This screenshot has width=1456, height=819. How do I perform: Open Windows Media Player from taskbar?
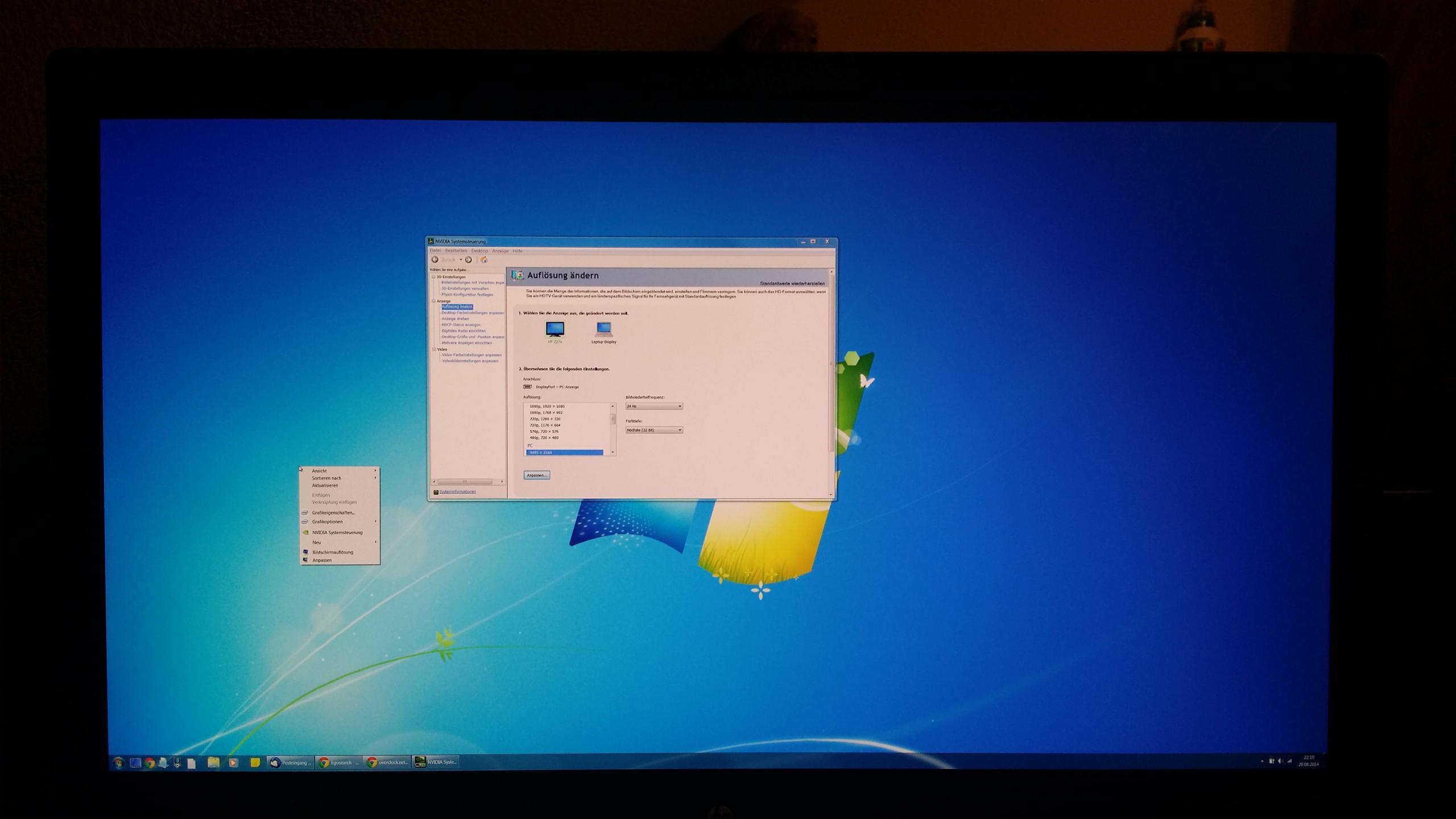[x=233, y=763]
